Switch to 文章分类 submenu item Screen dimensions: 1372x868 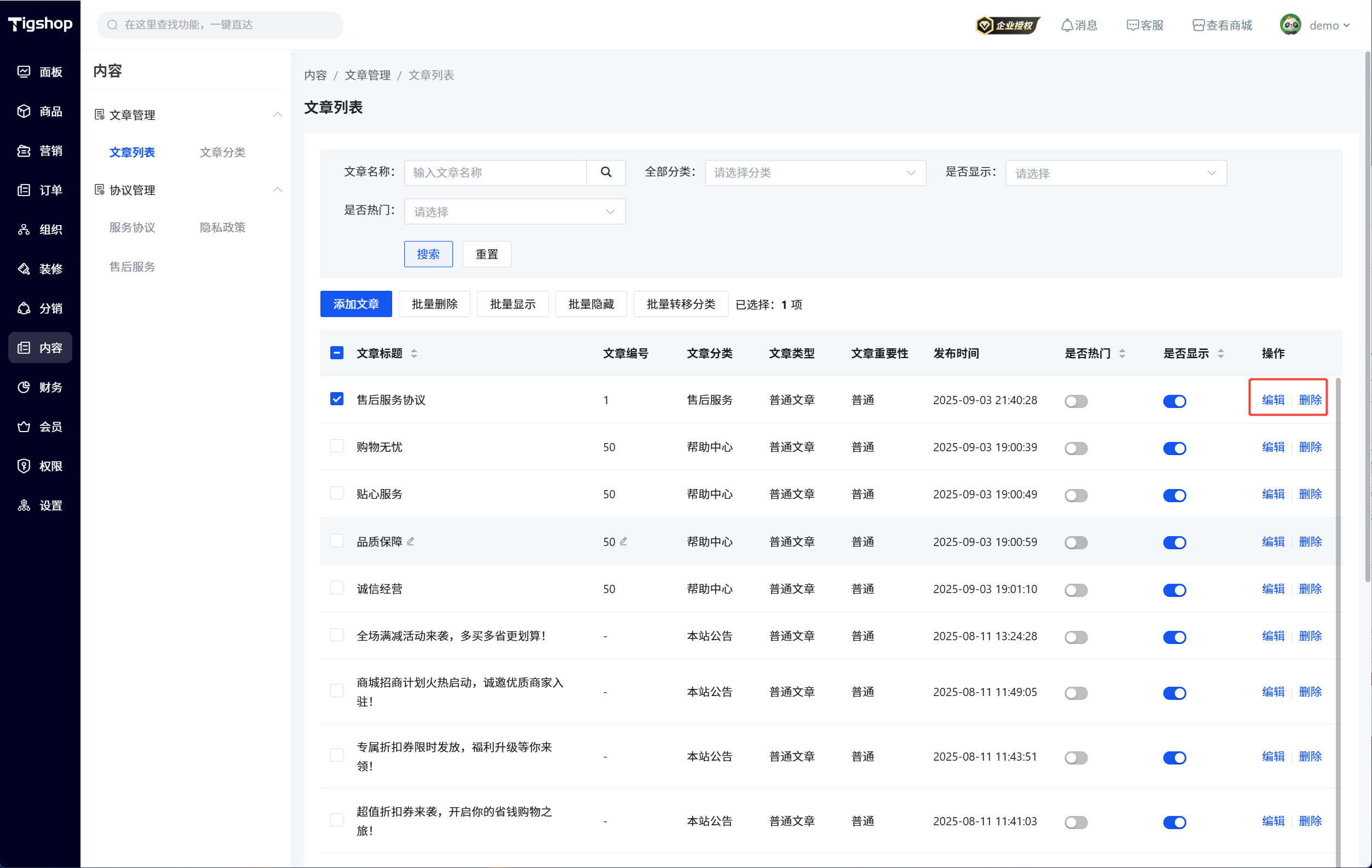click(223, 152)
